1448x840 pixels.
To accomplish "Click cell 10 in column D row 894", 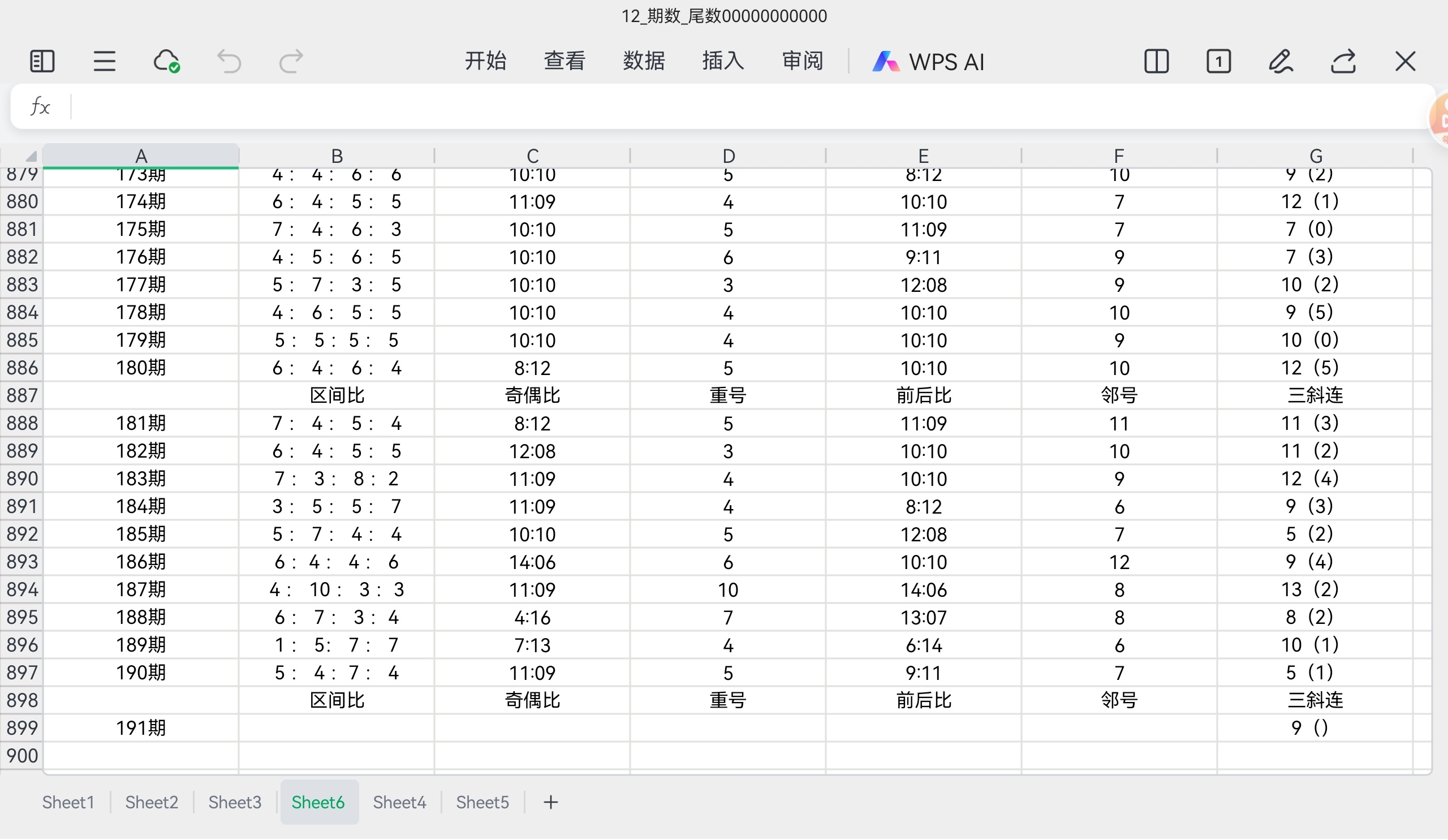I will pyautogui.click(x=728, y=590).
